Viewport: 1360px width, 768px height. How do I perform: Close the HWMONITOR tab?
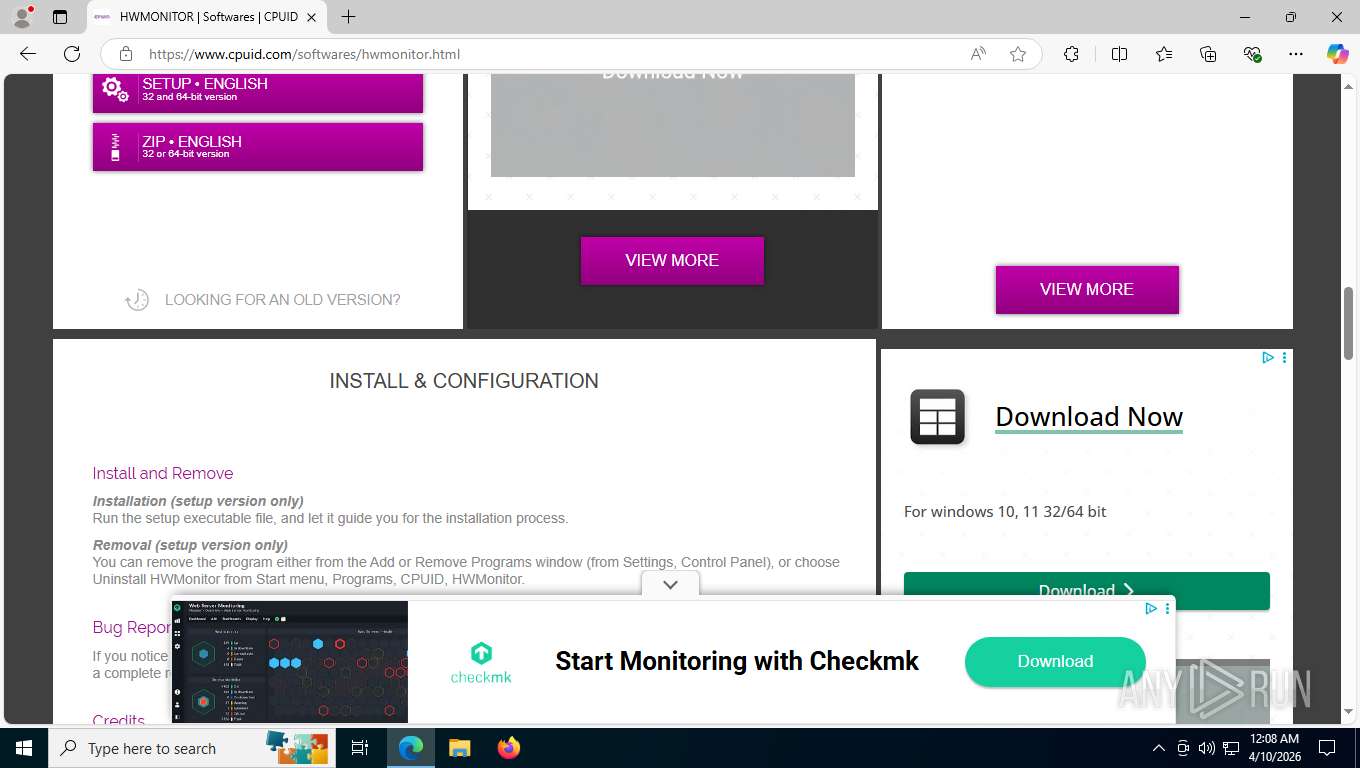[x=312, y=17]
